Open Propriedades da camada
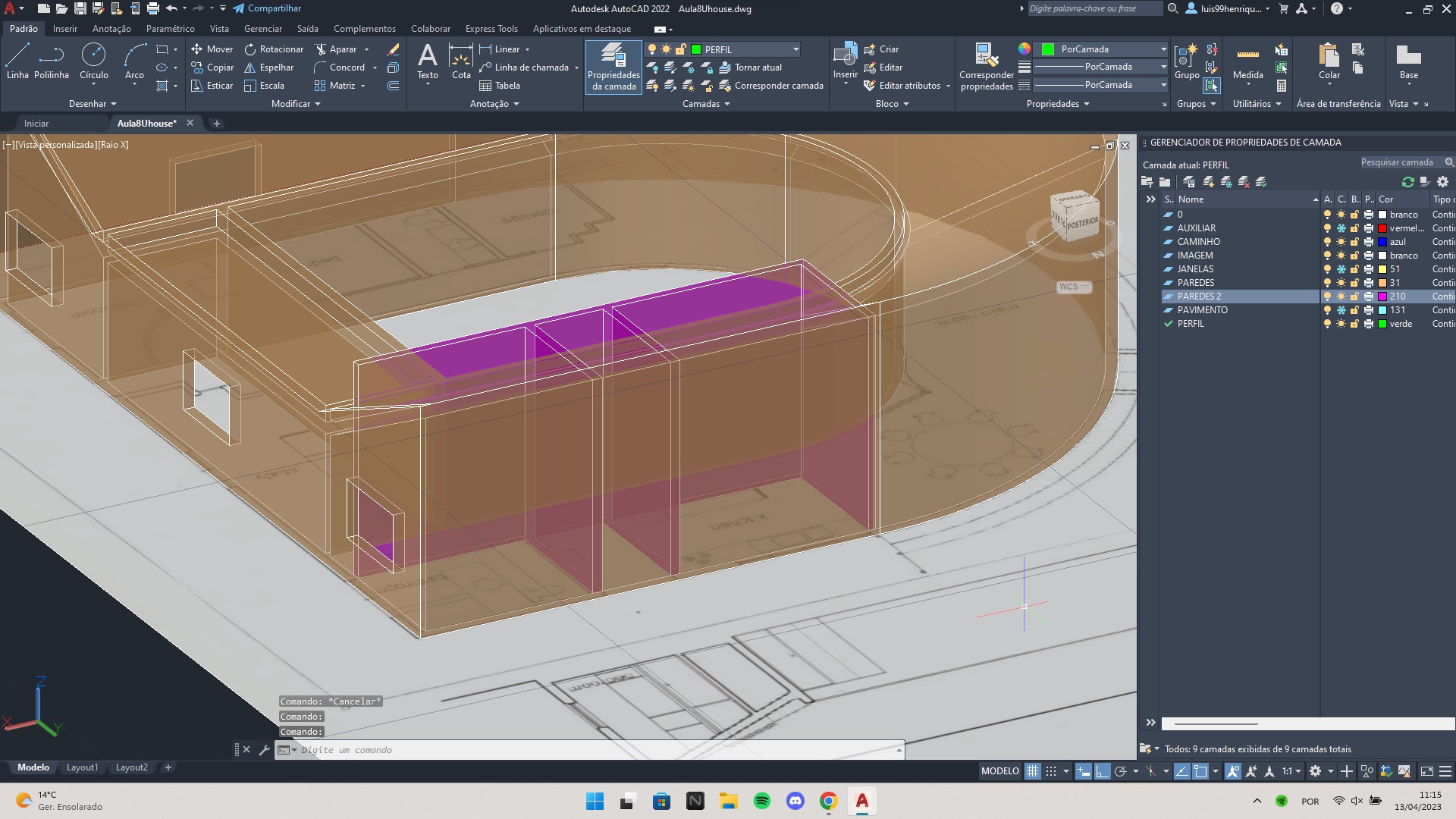The height and width of the screenshot is (819, 1456). tap(613, 67)
